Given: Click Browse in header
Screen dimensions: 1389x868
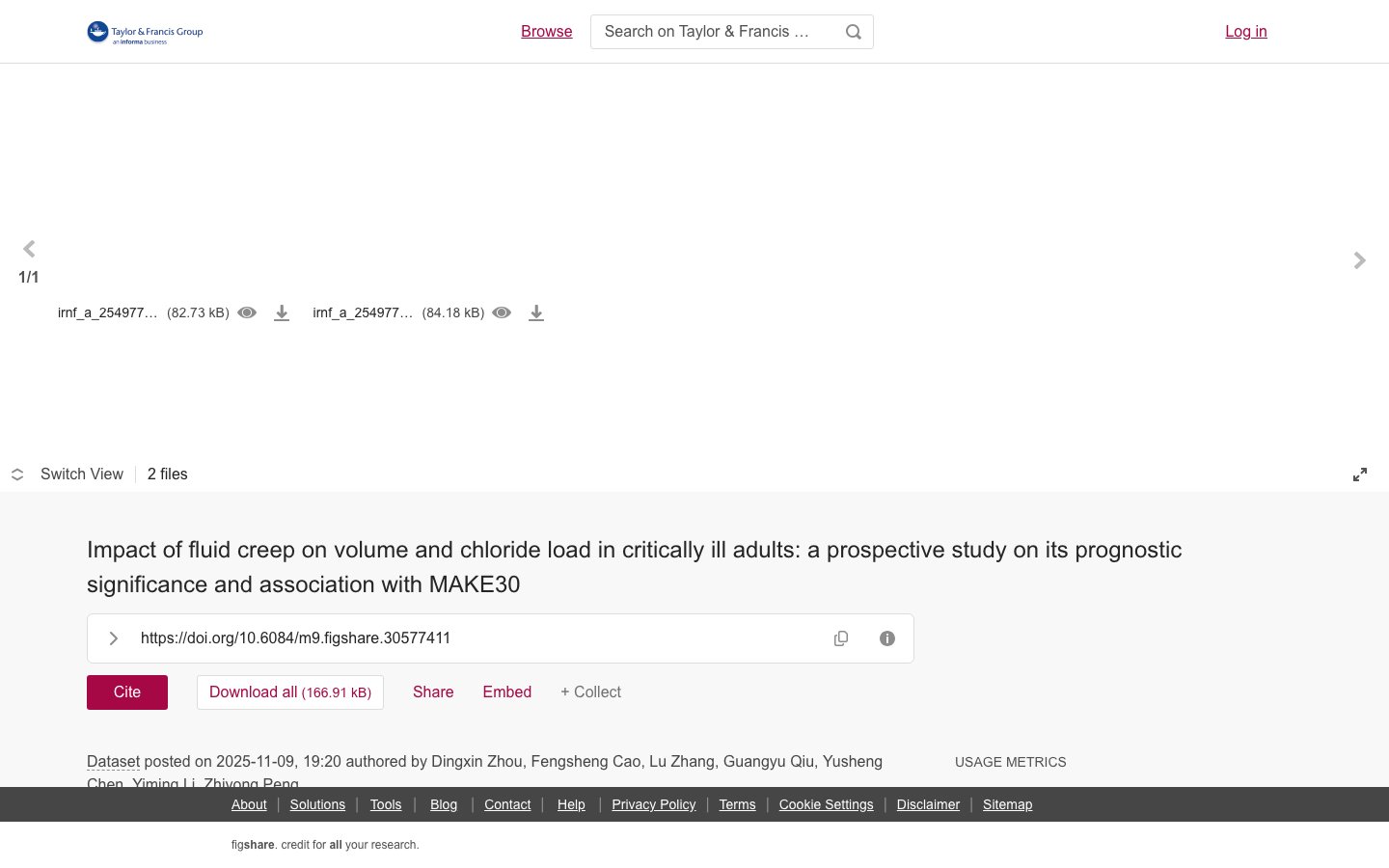Looking at the screenshot, I should click(547, 32).
